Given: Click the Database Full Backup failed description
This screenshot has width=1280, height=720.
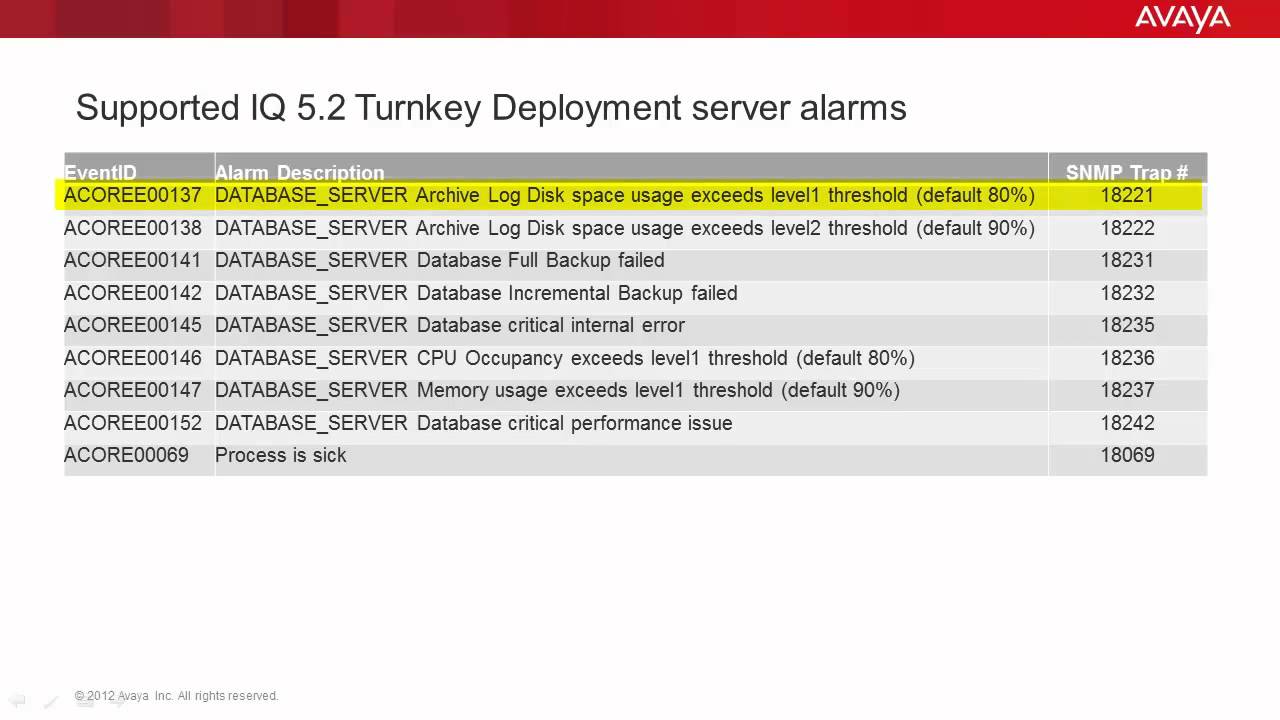Looking at the screenshot, I should click(440, 260).
